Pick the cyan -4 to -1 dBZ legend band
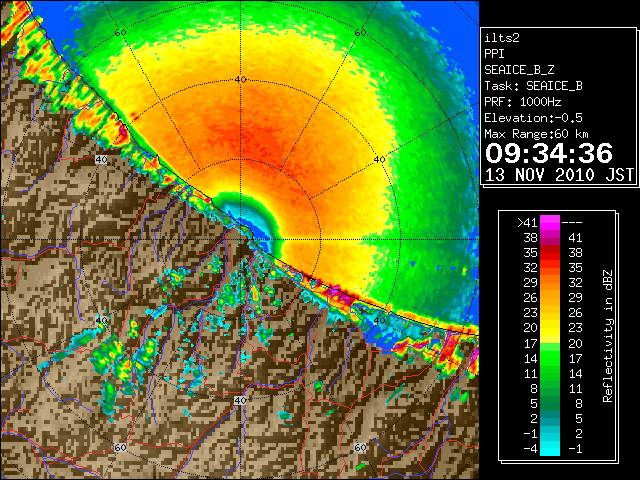The image size is (640, 480). coord(550,449)
